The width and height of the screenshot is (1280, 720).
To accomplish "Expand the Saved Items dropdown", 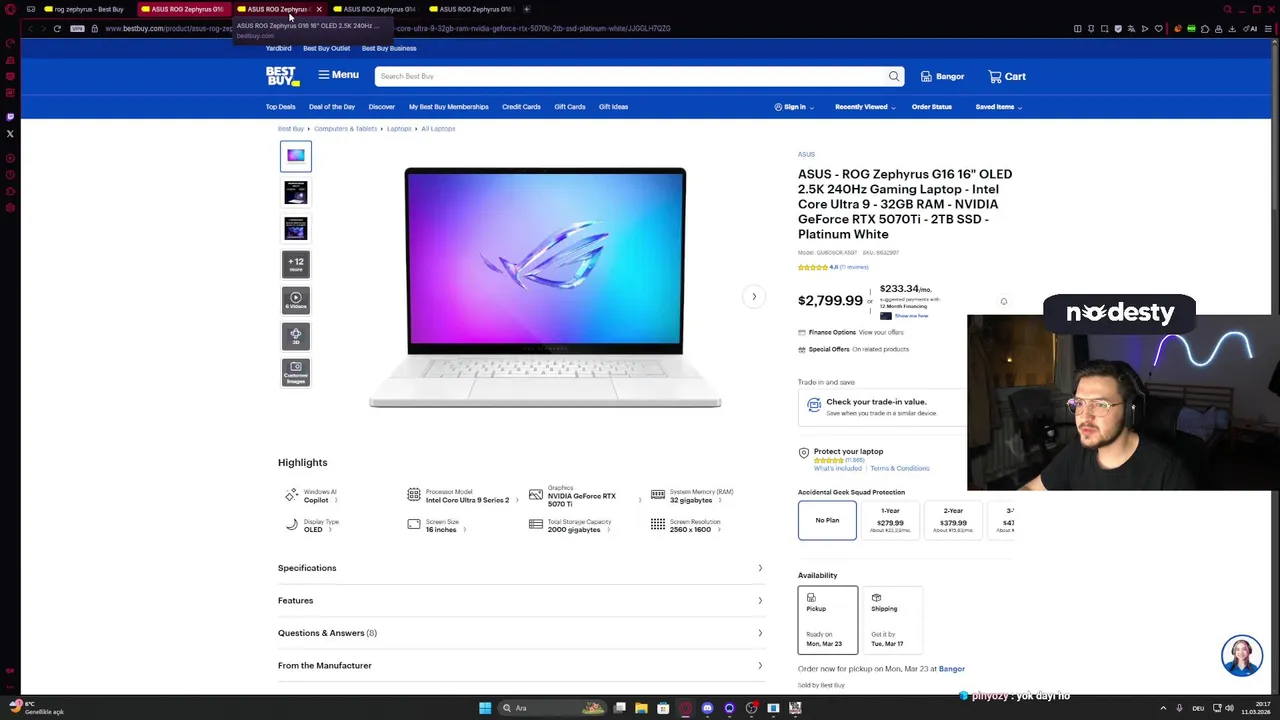I will pos(998,107).
